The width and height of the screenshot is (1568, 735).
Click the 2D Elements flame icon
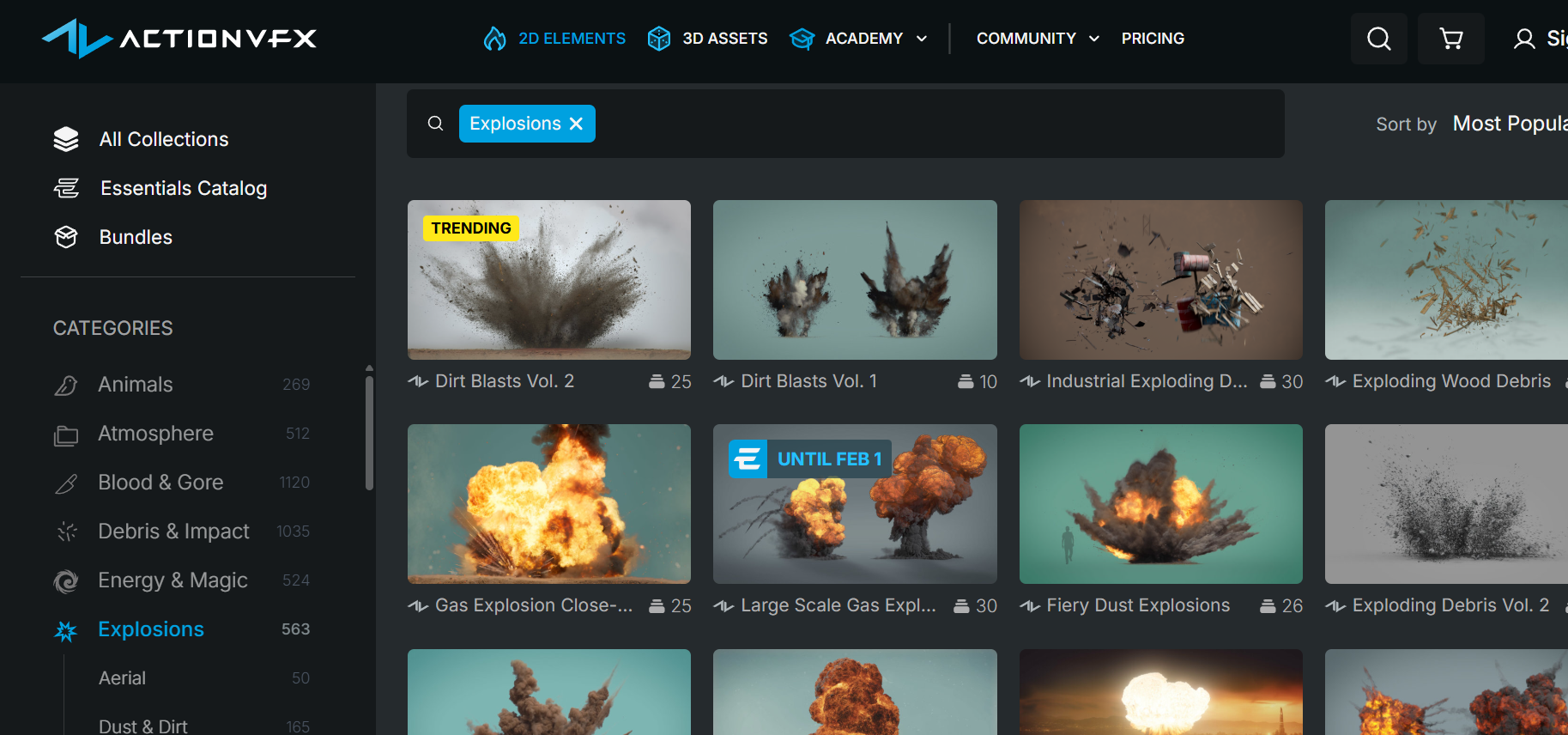494,39
